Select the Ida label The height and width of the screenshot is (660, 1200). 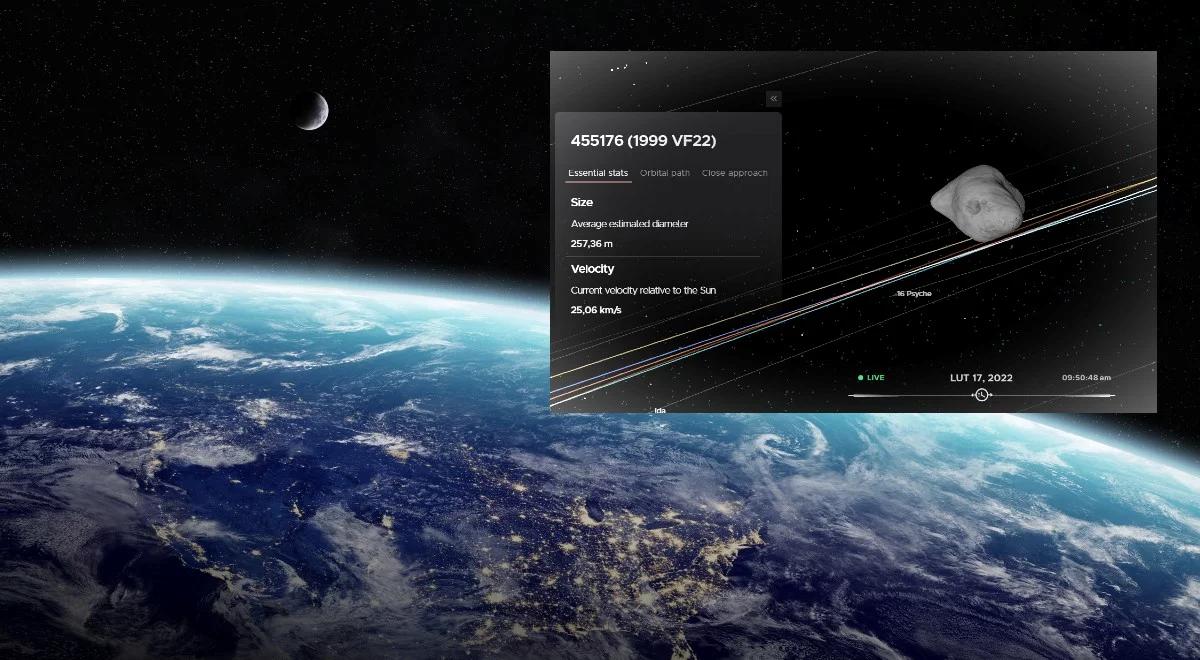pos(660,410)
